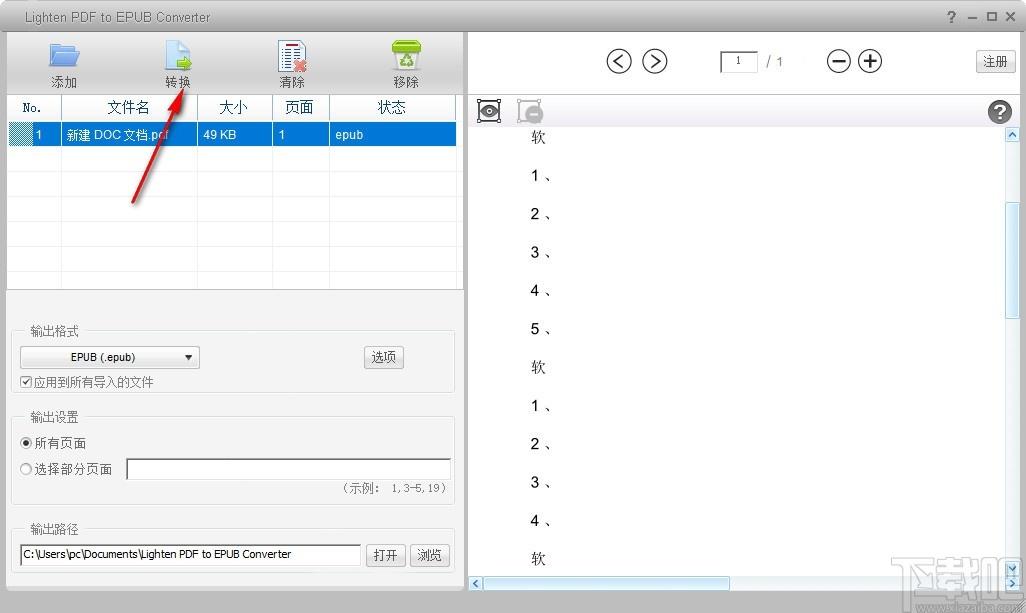Click the preview scroll-up arrow
This screenshot has height=613, width=1026.
pyautogui.click(x=1012, y=135)
